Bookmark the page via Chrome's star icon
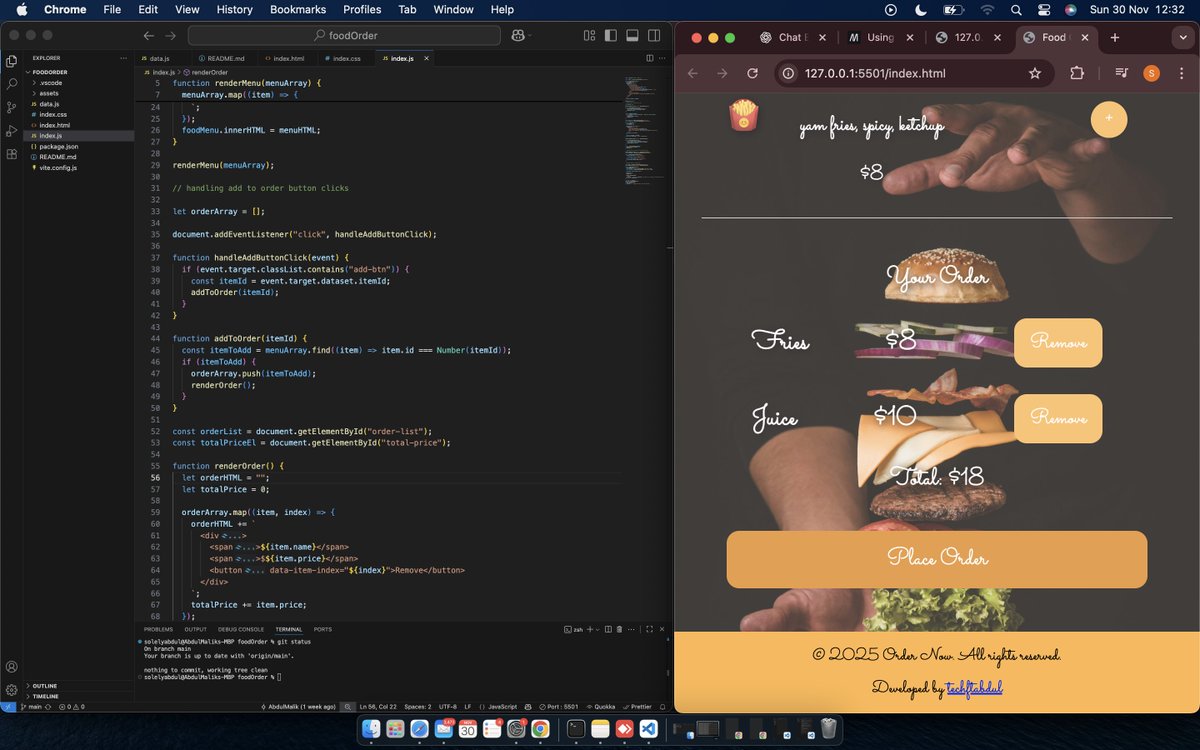Viewport: 1200px width, 750px height. [x=1036, y=73]
